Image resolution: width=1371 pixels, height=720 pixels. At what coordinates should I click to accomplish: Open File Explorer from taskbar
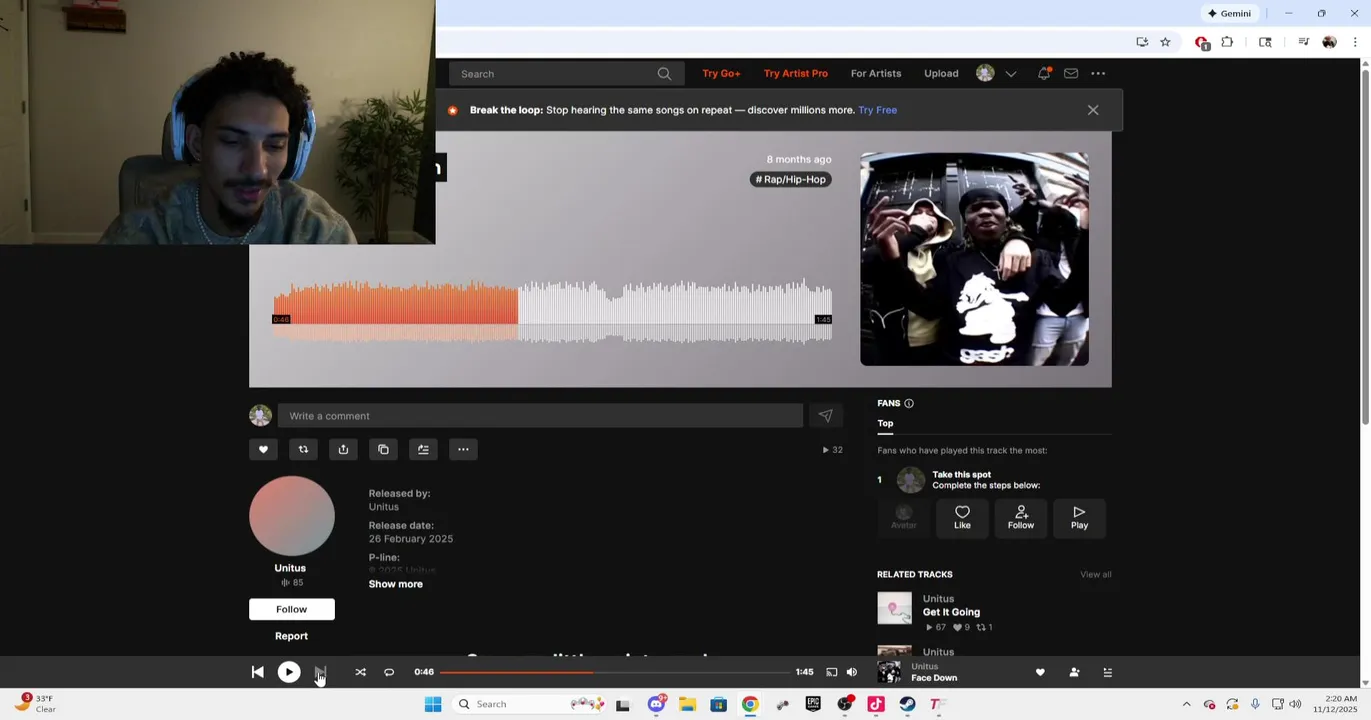click(687, 704)
